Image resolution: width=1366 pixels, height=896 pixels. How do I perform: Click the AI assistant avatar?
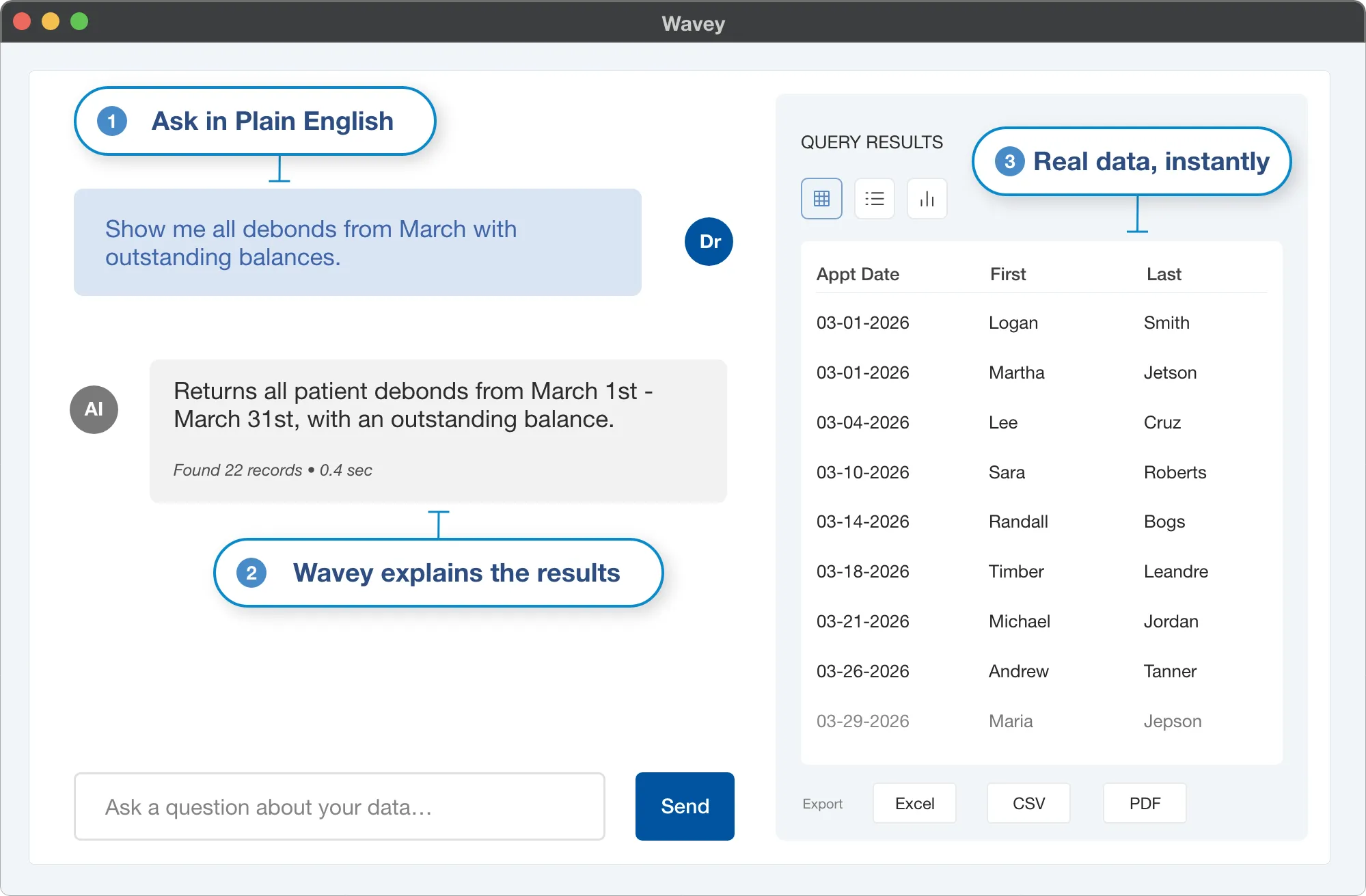[94, 409]
